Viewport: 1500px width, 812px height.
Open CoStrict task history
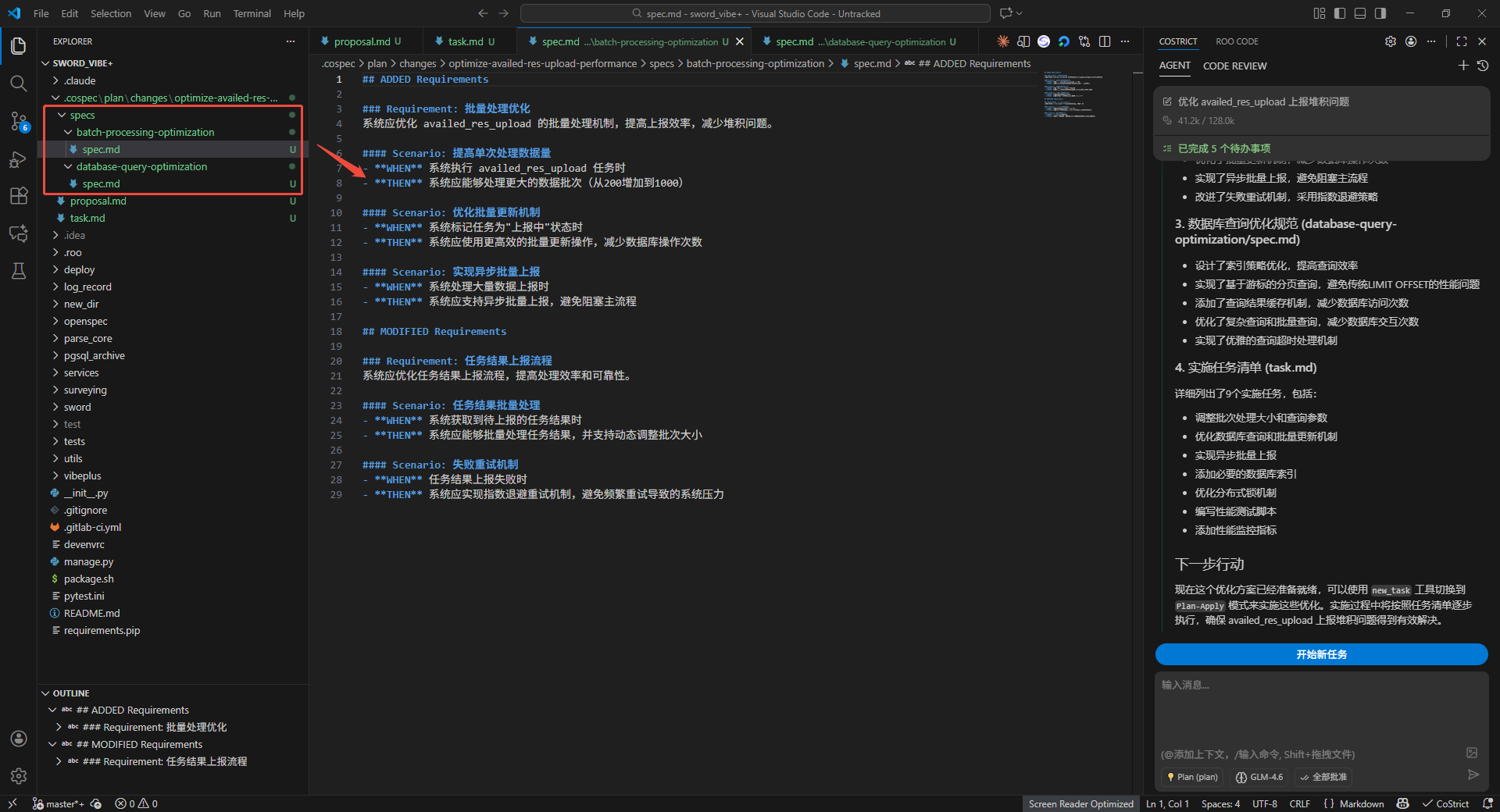pos(1482,66)
